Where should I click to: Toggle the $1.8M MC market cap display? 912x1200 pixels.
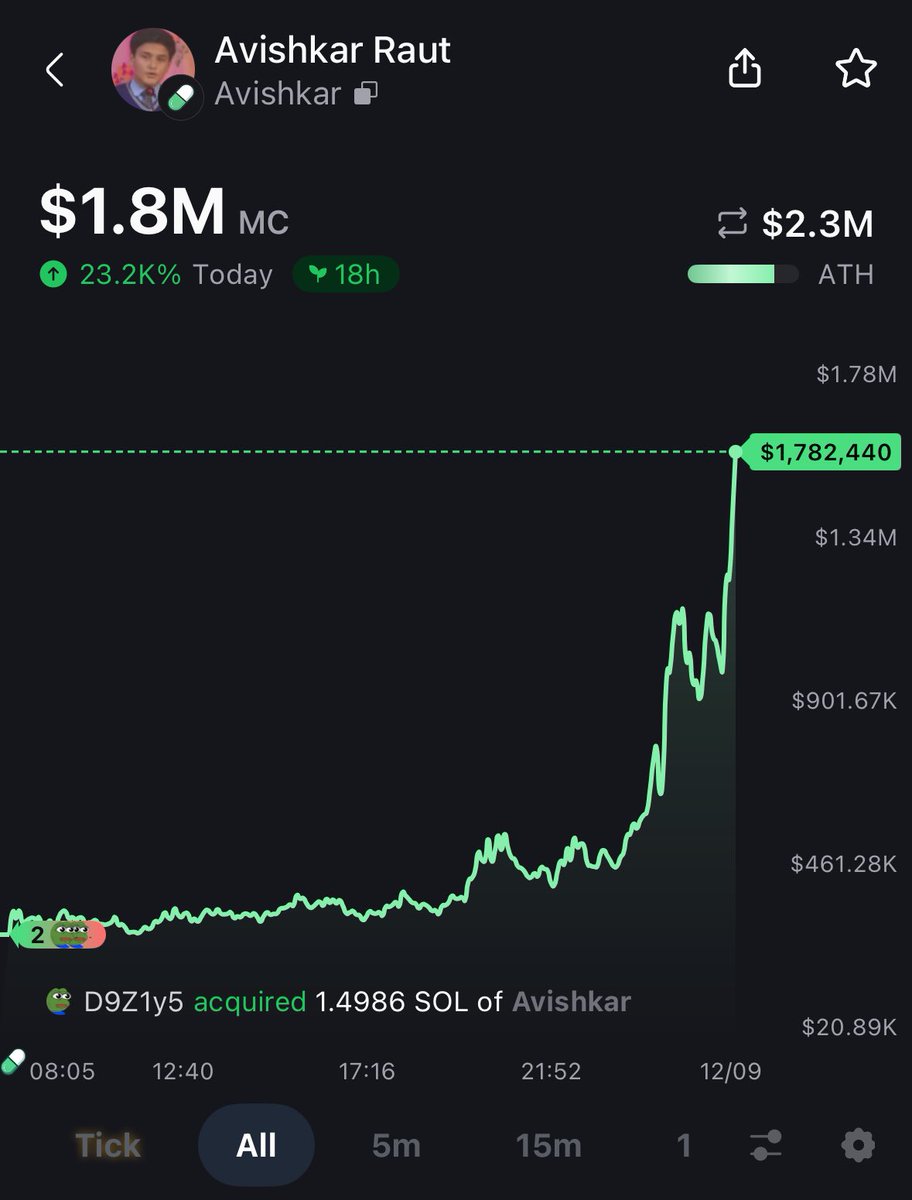(164, 212)
